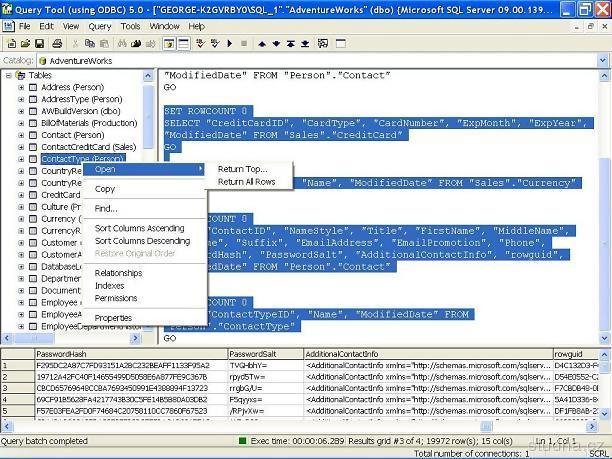Expand the Contact (Person) table node
The height and width of the screenshot is (459, 612).
click(x=21, y=135)
